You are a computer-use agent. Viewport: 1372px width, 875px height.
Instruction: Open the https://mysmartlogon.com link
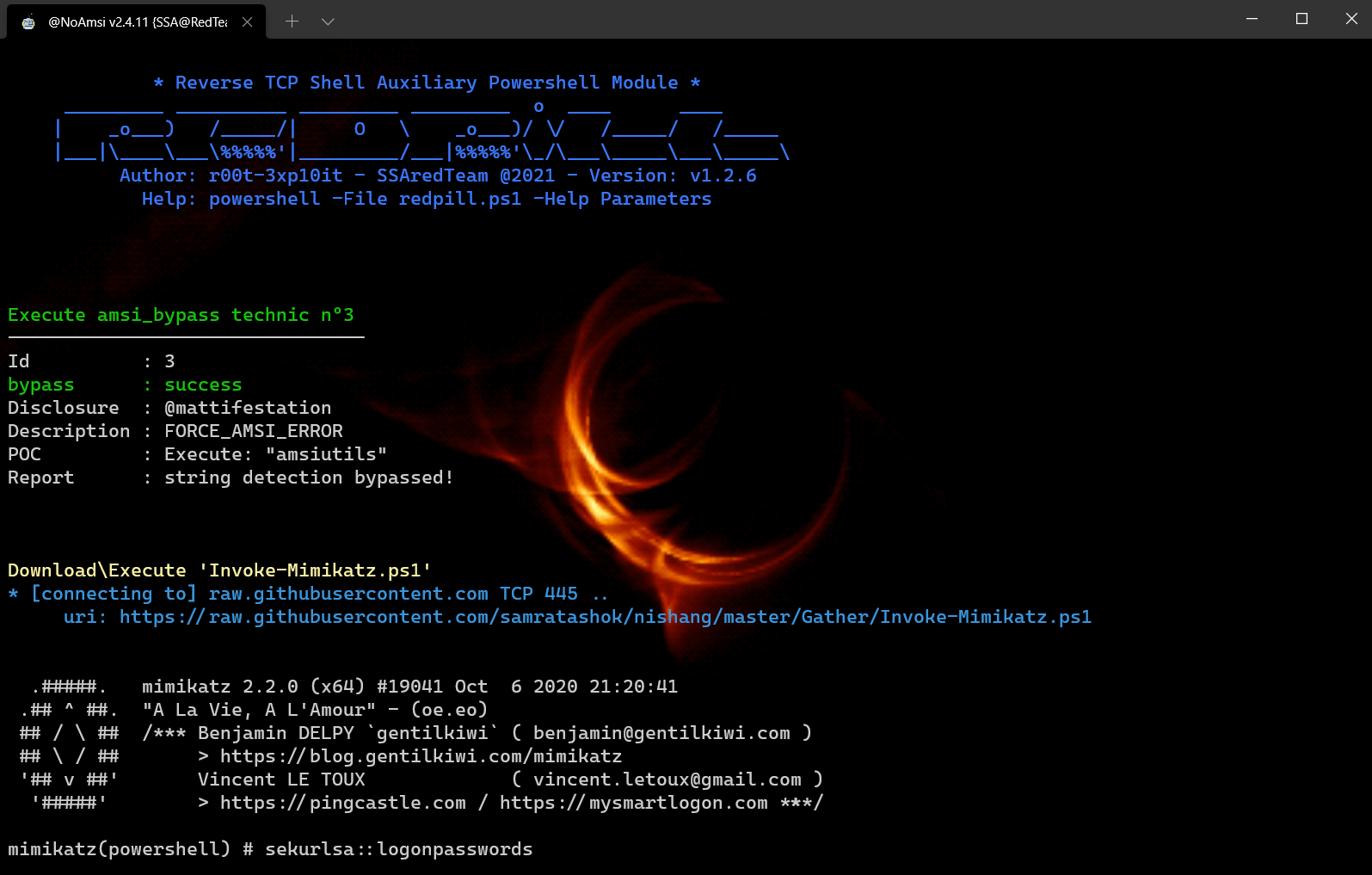pos(634,803)
